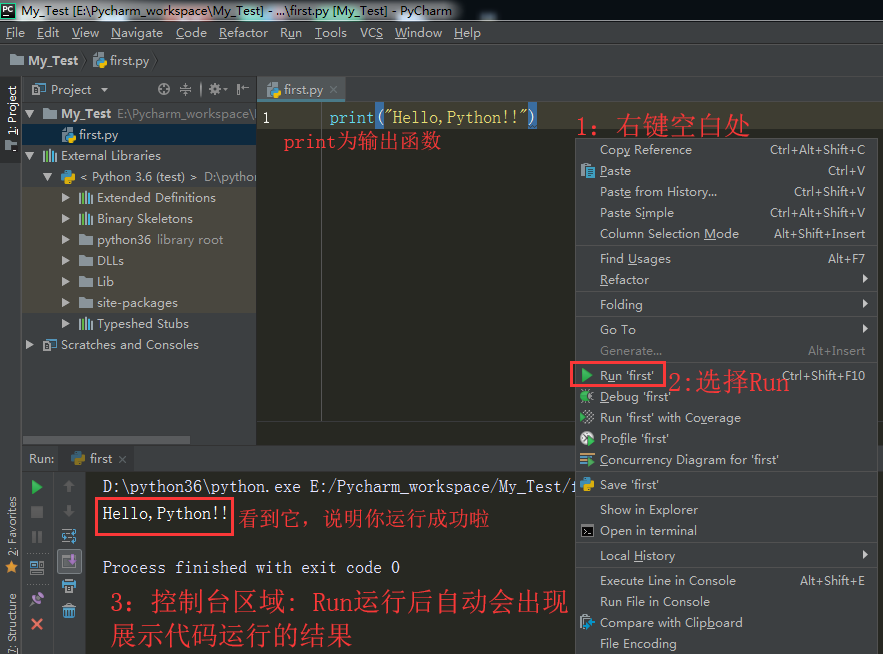Pin the Run tab with pin icon
This screenshot has width=883, height=654.
36,598
